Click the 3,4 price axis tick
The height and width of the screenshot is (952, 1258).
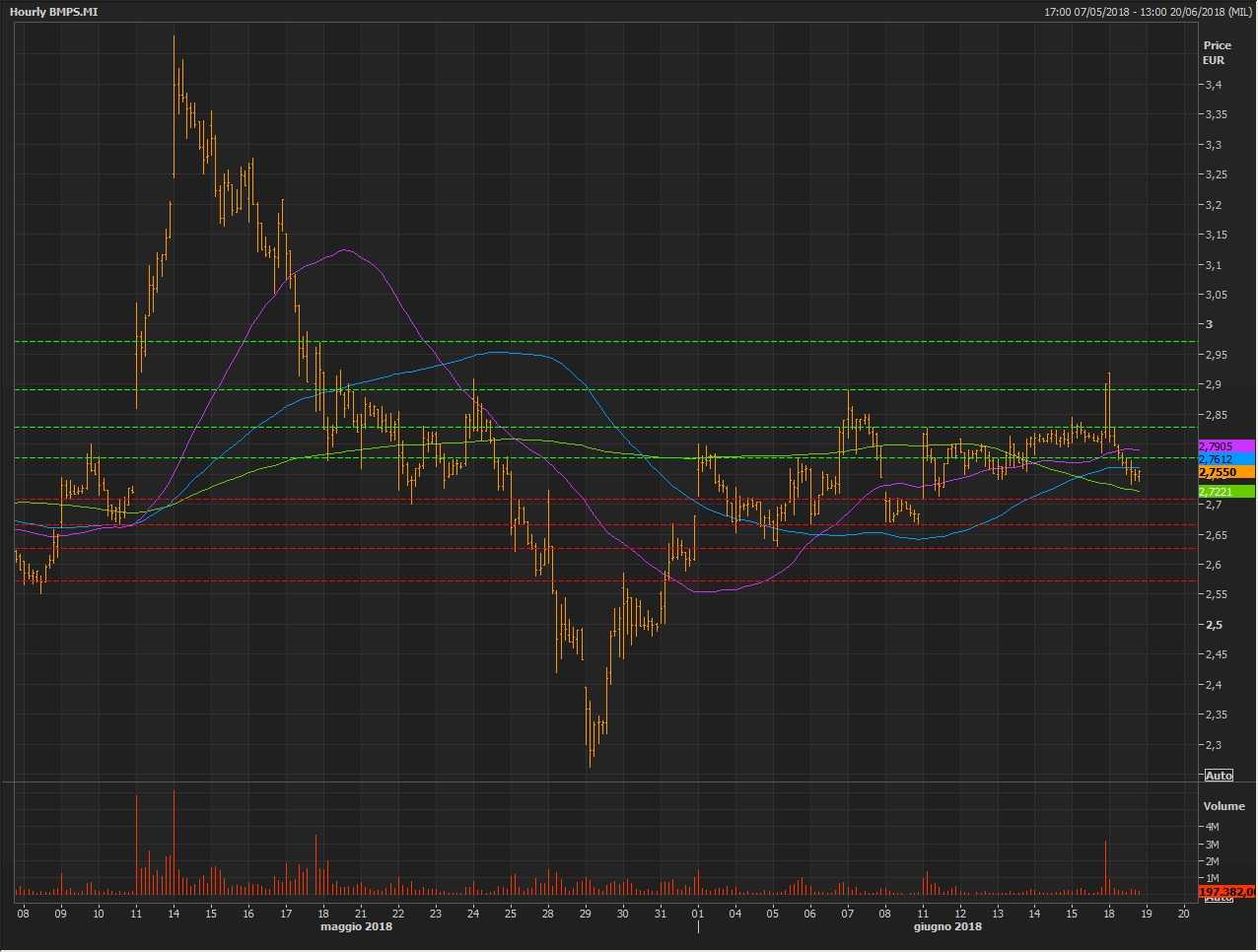pos(1213,85)
